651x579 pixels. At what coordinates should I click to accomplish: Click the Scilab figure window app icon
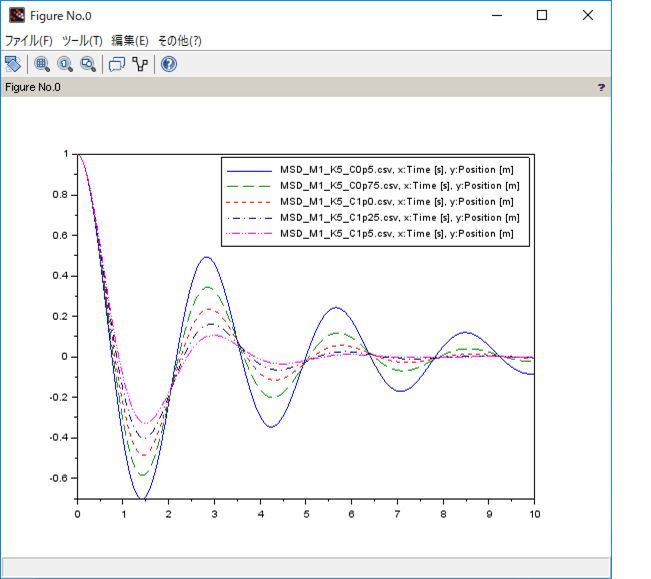pyautogui.click(x=17, y=16)
